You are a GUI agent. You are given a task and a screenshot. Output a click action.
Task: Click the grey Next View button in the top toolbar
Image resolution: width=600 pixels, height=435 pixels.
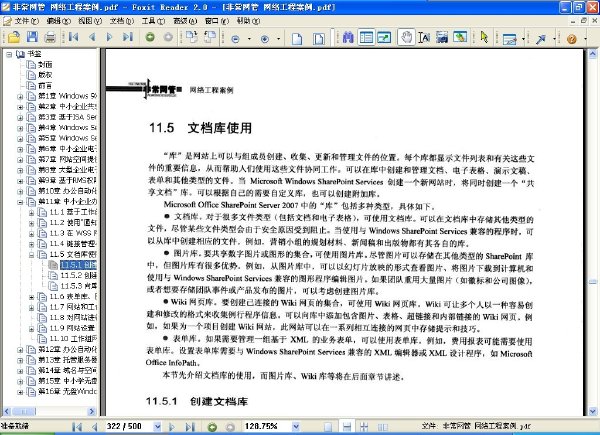[x=168, y=37]
